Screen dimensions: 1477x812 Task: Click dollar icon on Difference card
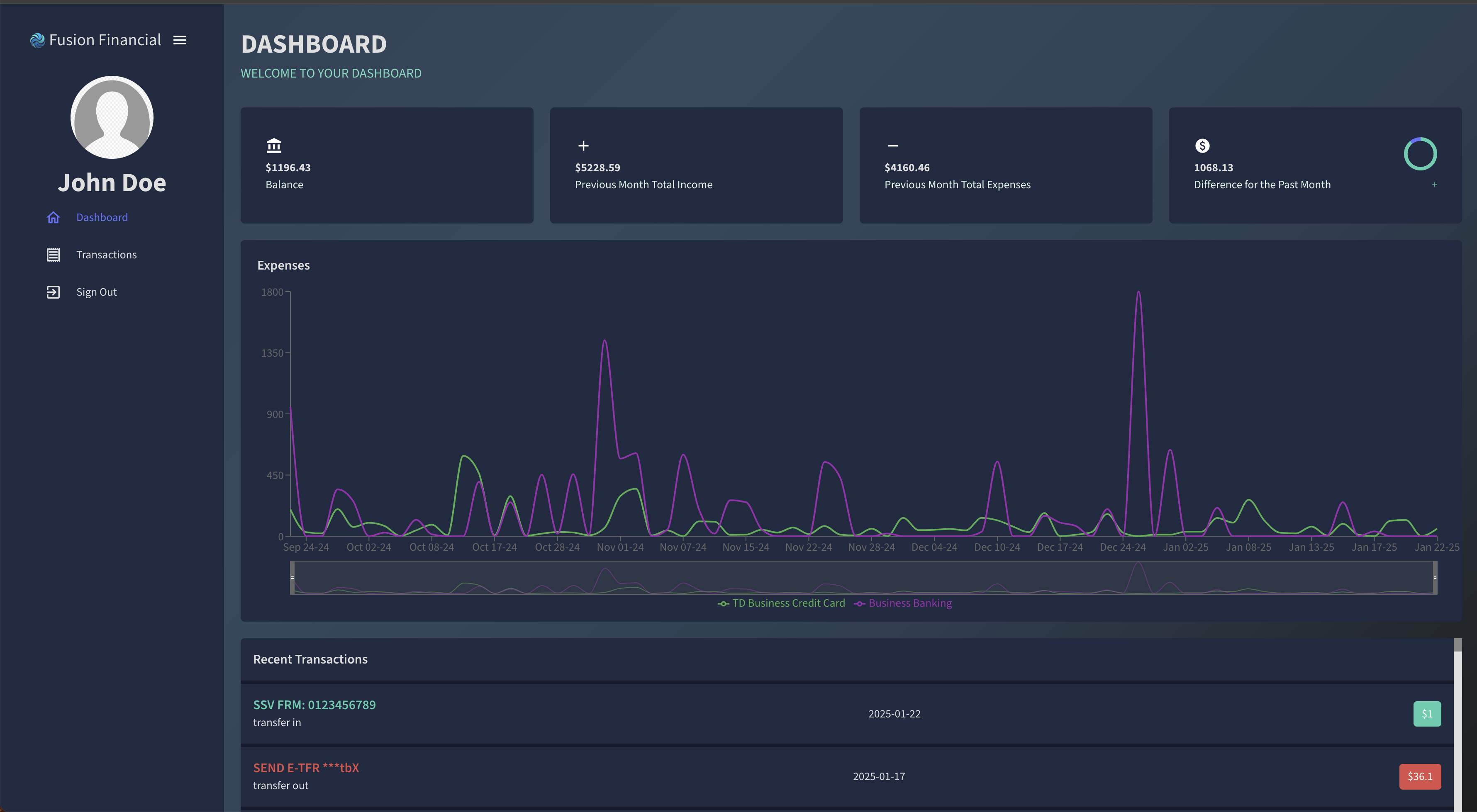[x=1202, y=146]
